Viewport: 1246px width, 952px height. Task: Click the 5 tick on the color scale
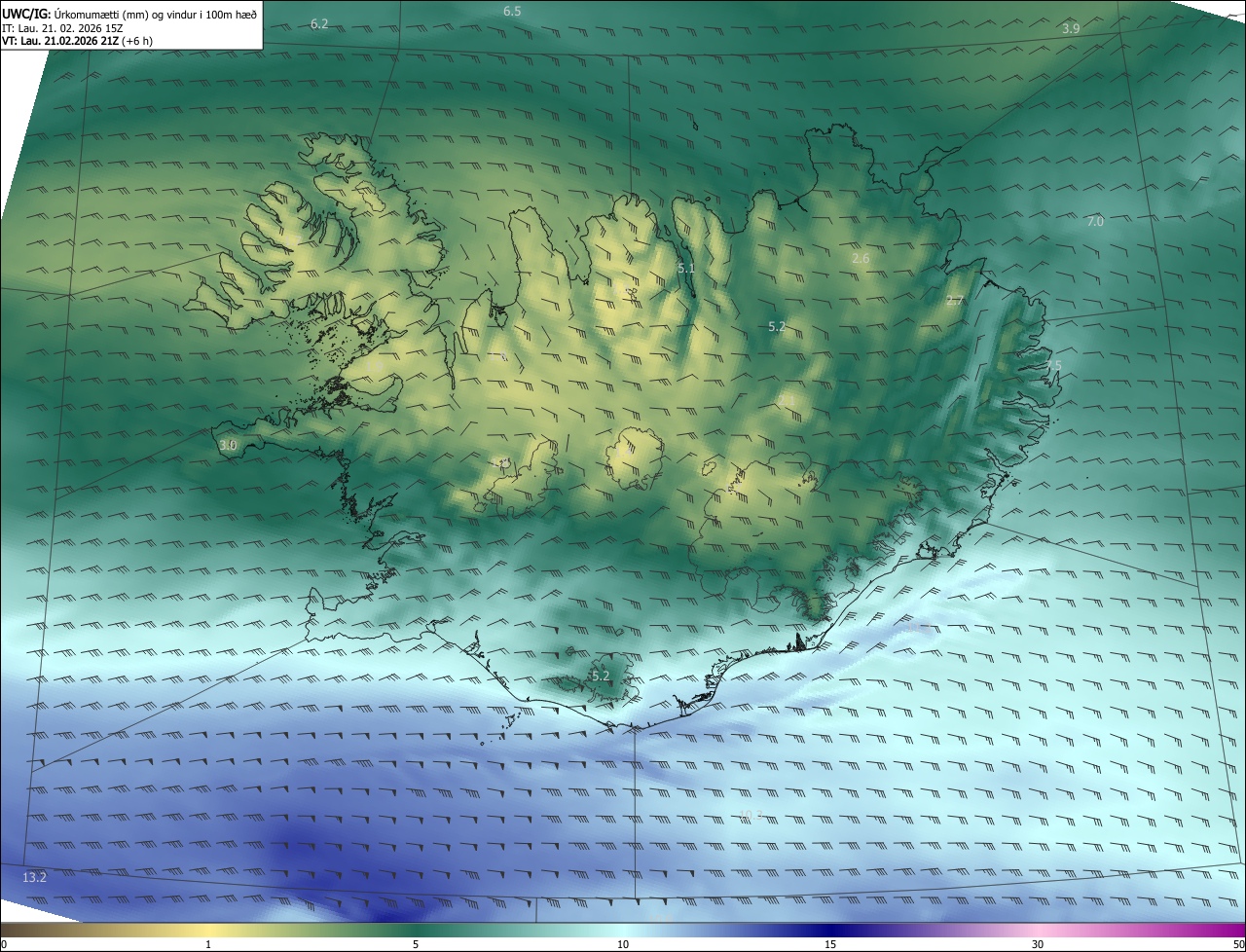(x=416, y=944)
